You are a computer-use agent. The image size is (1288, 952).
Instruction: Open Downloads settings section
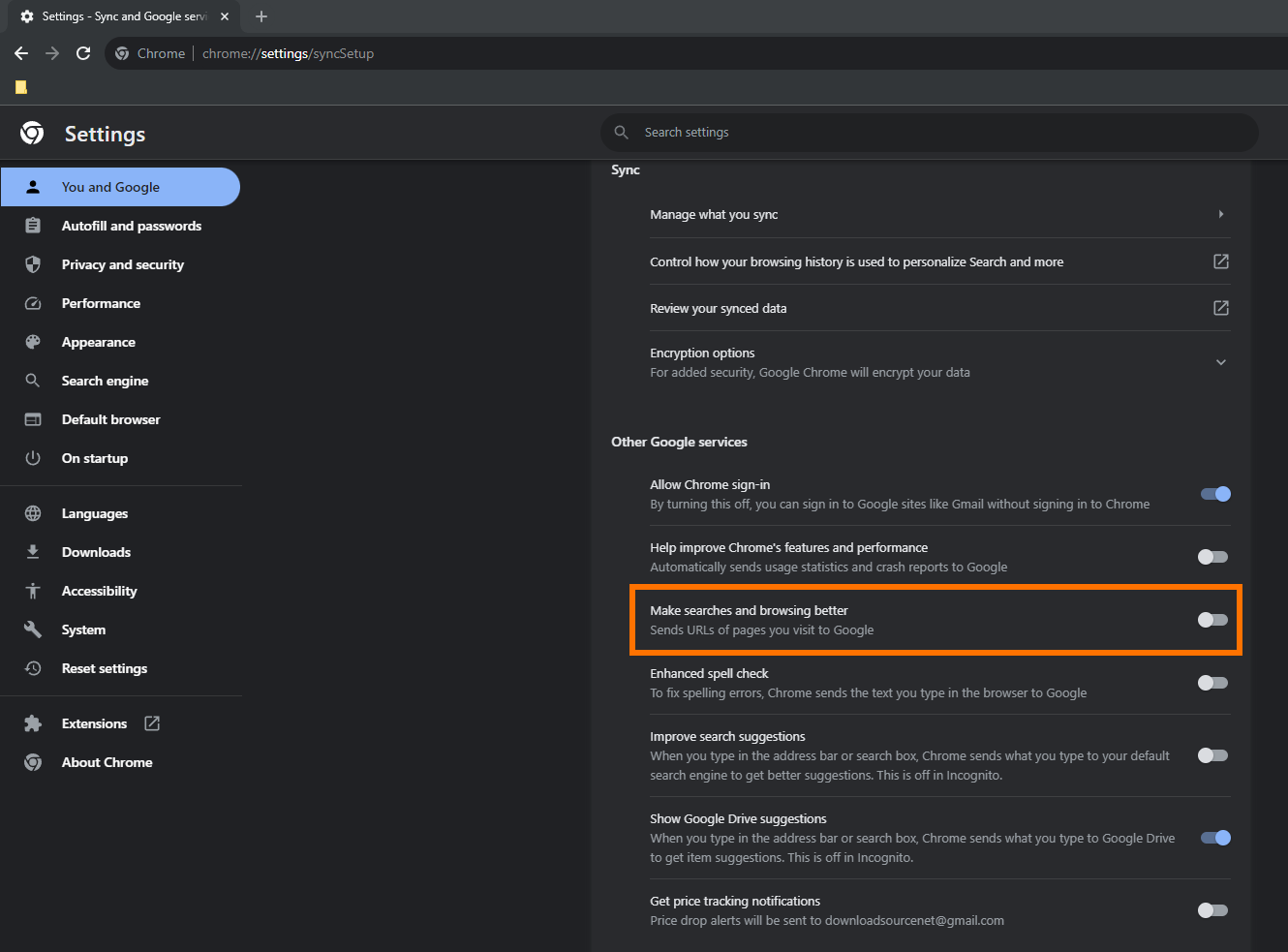point(121,552)
